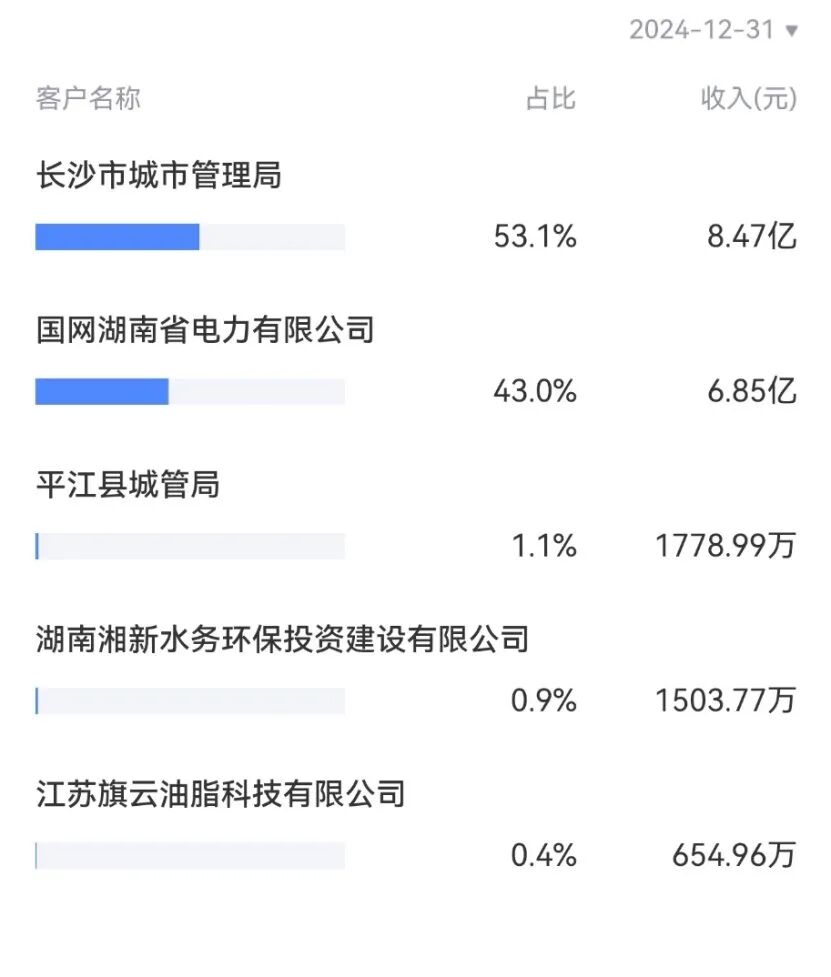The image size is (831, 977).
Task: Click the 江苏旗云油脂 progress bar
Action: pyautogui.click(x=190, y=856)
